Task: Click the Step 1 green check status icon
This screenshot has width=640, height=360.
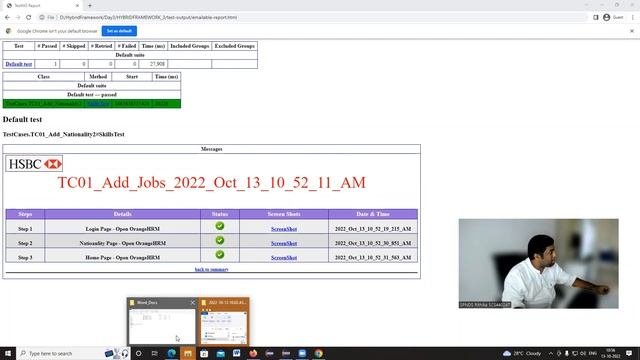Action: click(220, 226)
